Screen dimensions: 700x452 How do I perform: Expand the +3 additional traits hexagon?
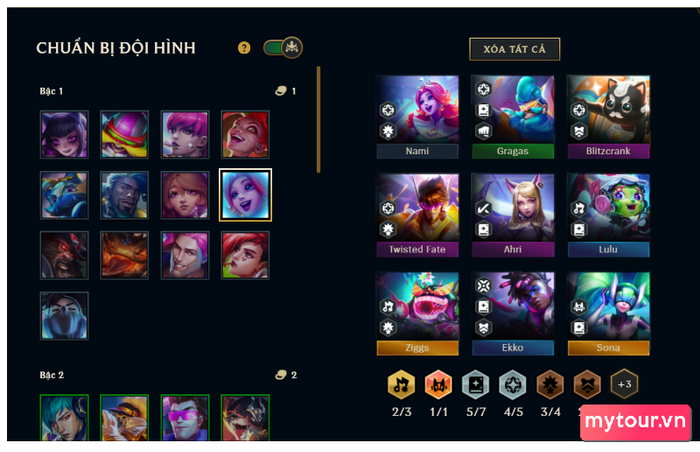point(624,384)
